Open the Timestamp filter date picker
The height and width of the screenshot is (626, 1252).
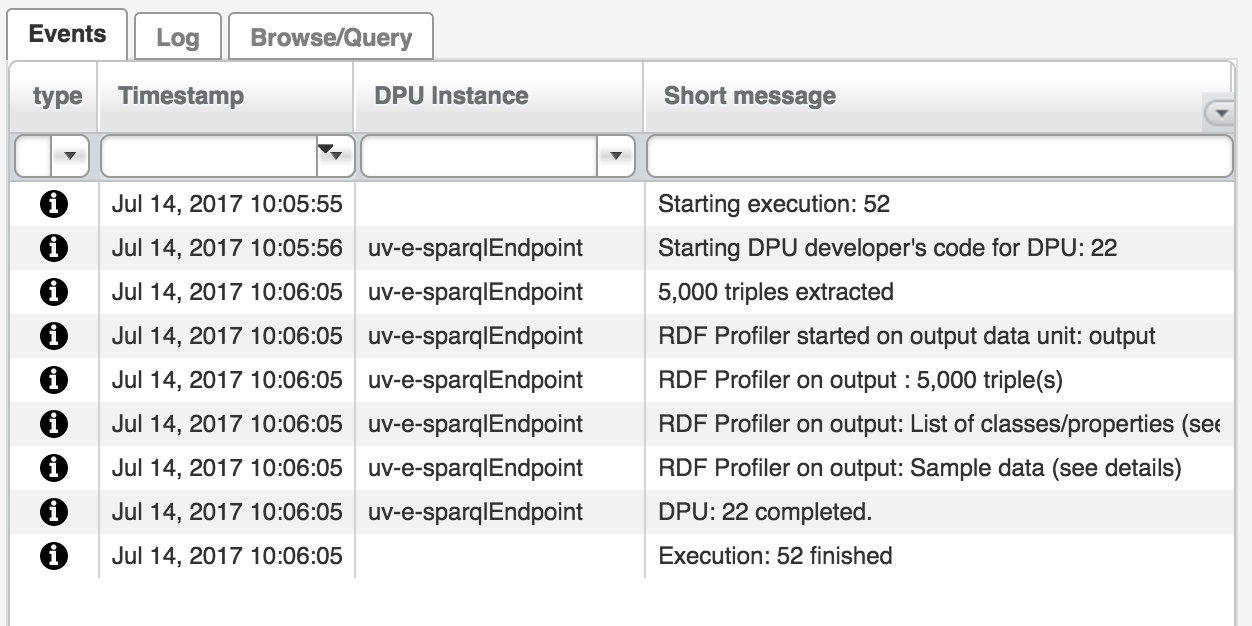point(331,153)
